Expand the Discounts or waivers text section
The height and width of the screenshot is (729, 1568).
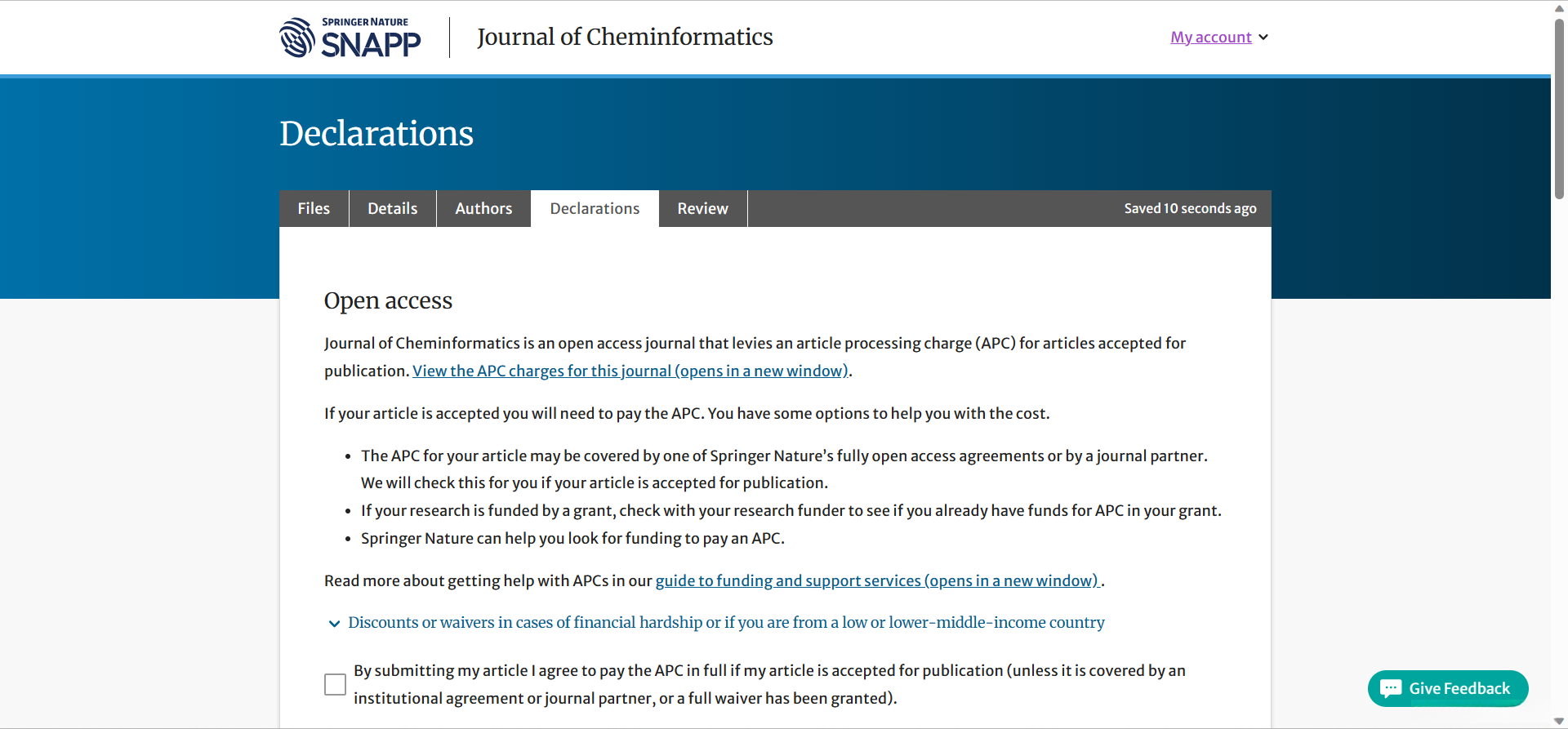(x=725, y=623)
